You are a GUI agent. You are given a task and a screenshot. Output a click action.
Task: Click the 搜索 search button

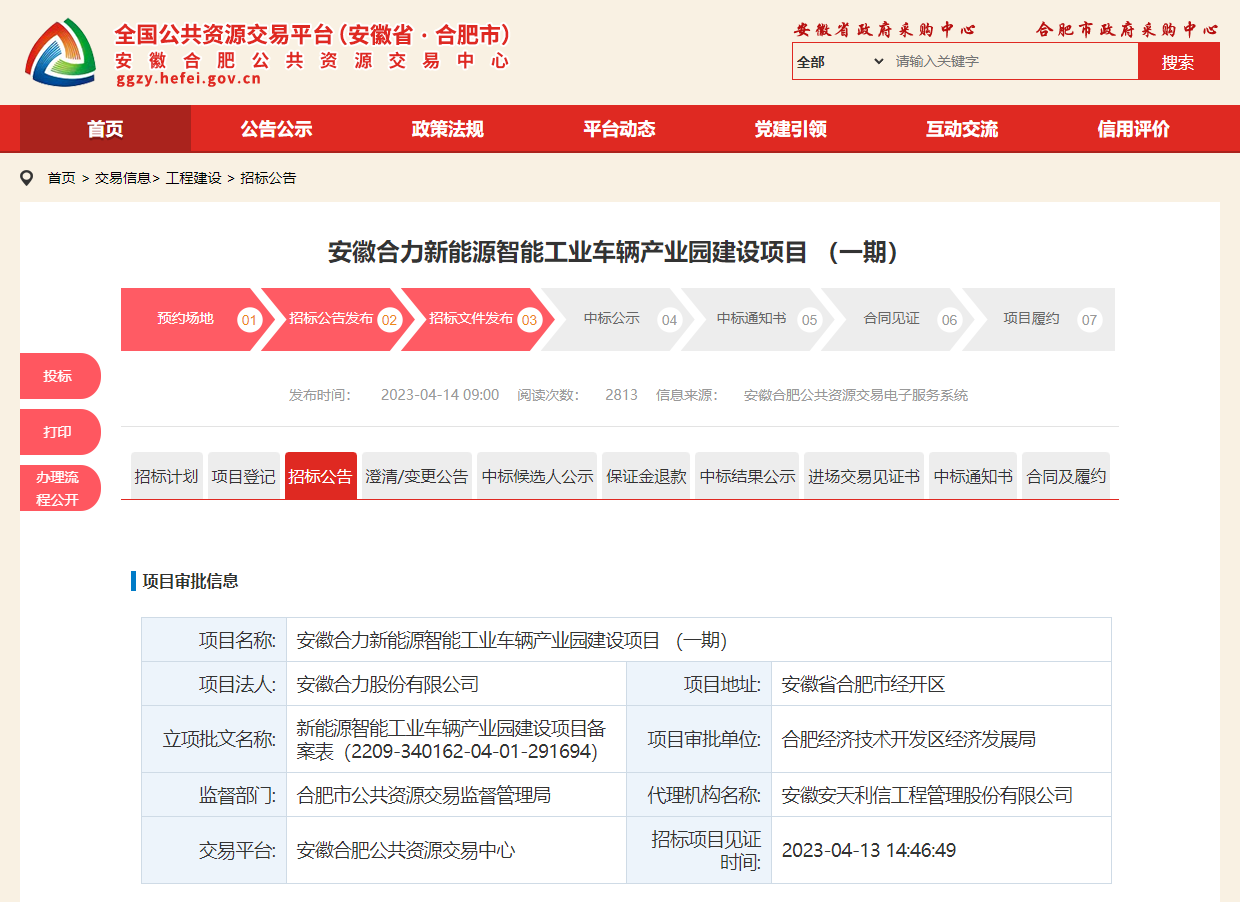click(x=1178, y=61)
